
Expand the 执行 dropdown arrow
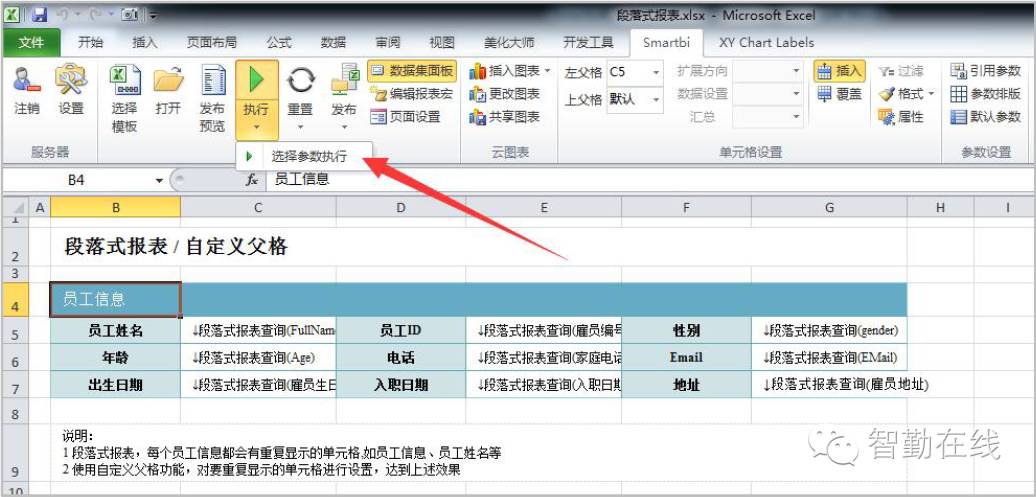tap(256, 127)
